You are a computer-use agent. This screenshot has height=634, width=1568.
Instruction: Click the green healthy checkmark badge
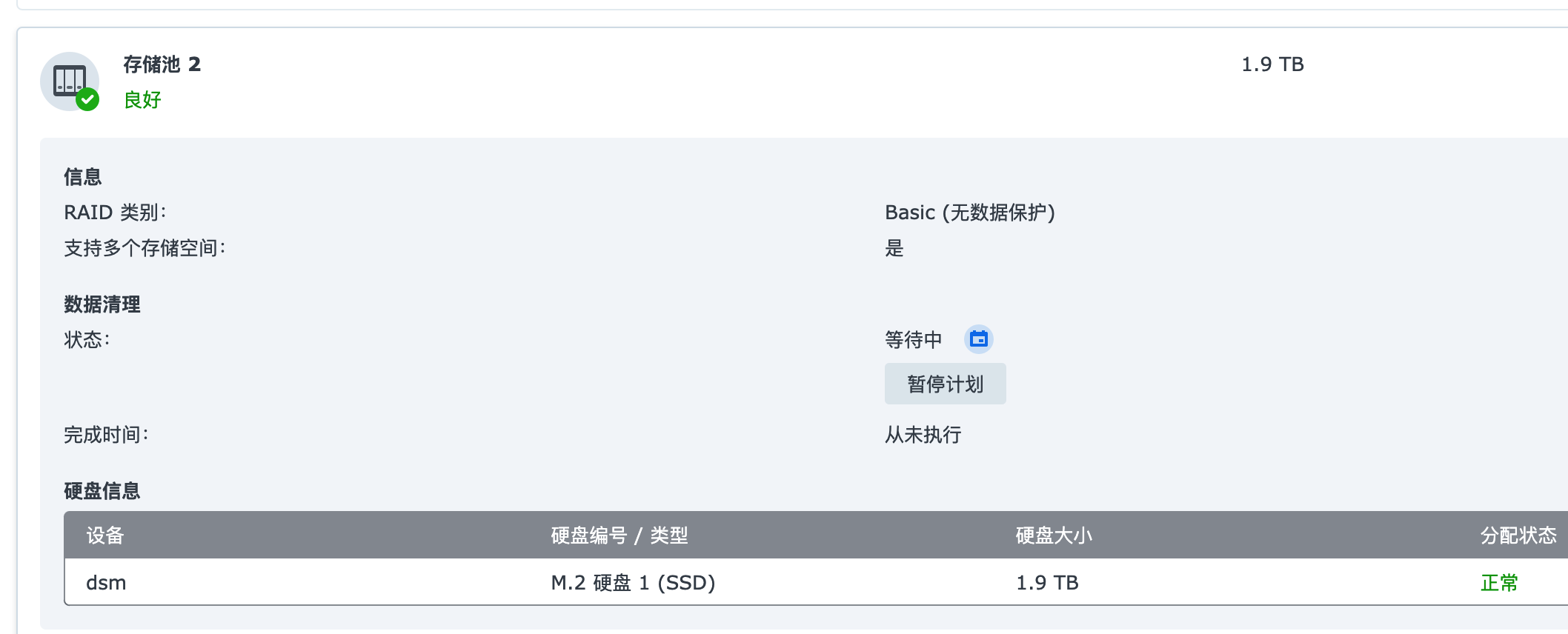pyautogui.click(x=87, y=99)
